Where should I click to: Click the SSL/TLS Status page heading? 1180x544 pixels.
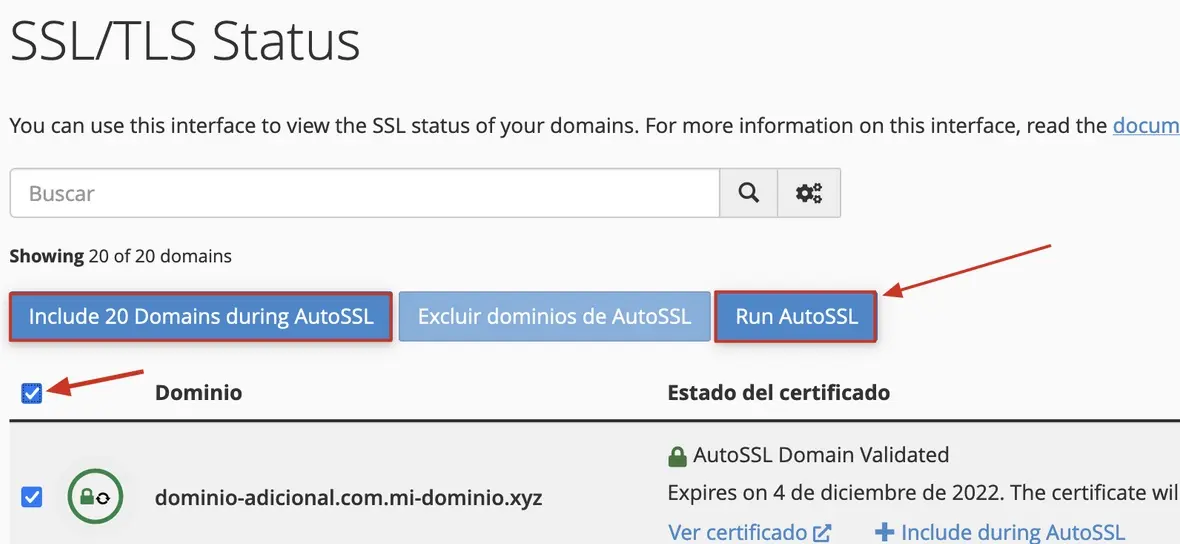tap(185, 41)
